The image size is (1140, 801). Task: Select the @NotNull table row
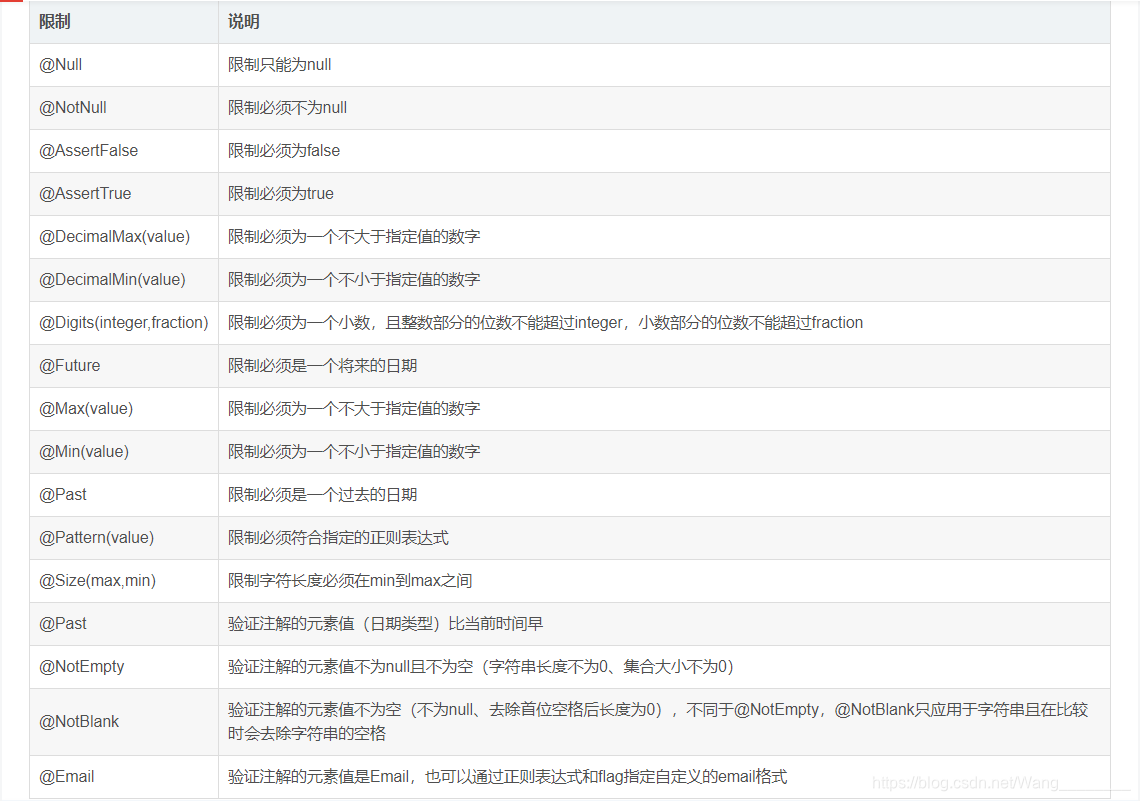click(71, 107)
